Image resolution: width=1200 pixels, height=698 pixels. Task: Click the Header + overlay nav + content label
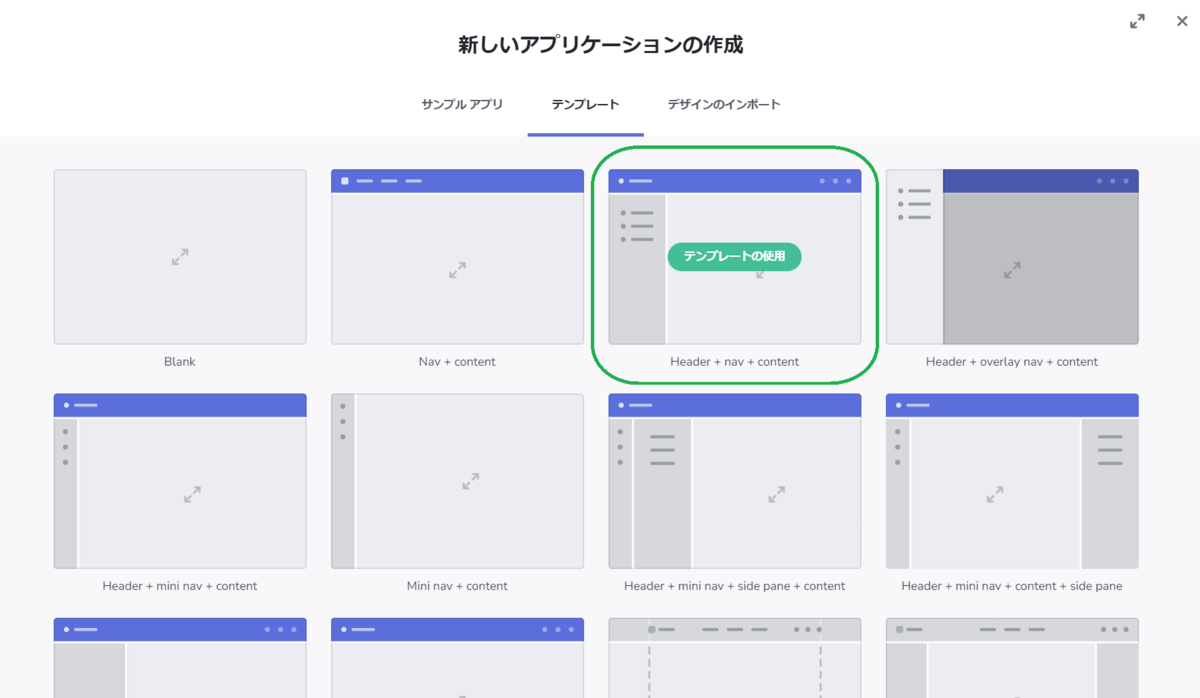(x=1012, y=362)
